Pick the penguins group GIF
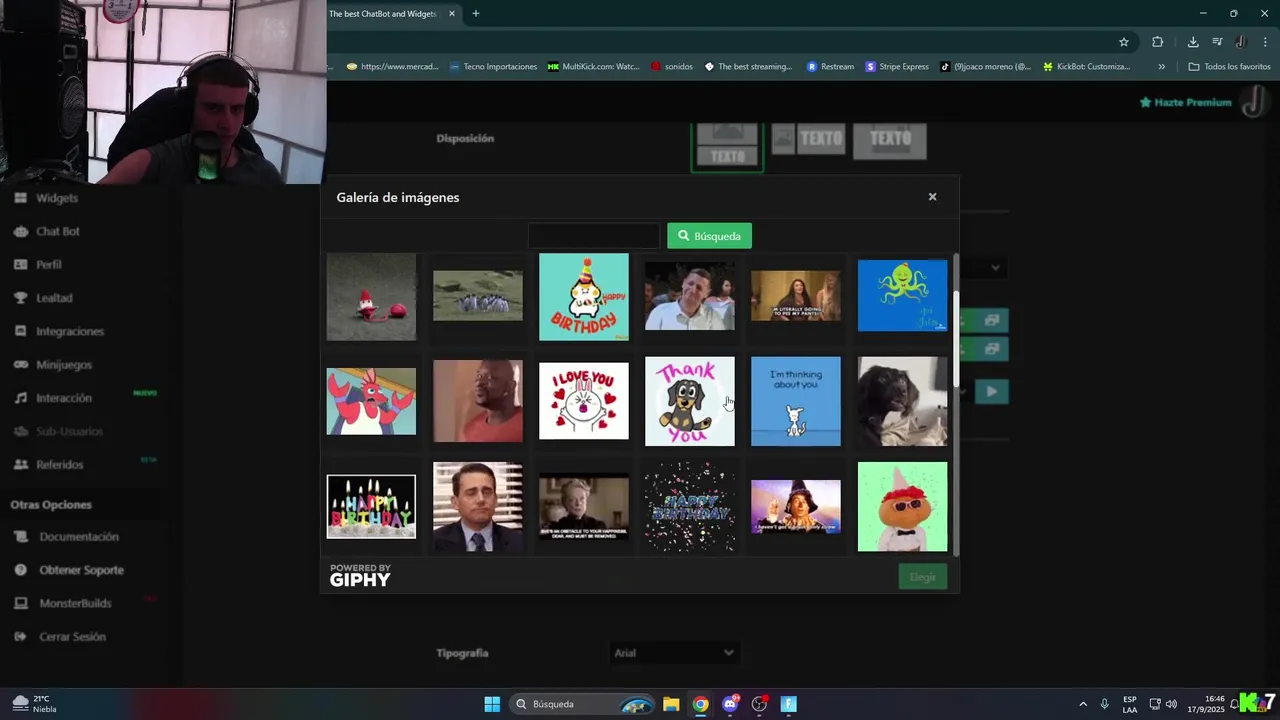 point(477,296)
